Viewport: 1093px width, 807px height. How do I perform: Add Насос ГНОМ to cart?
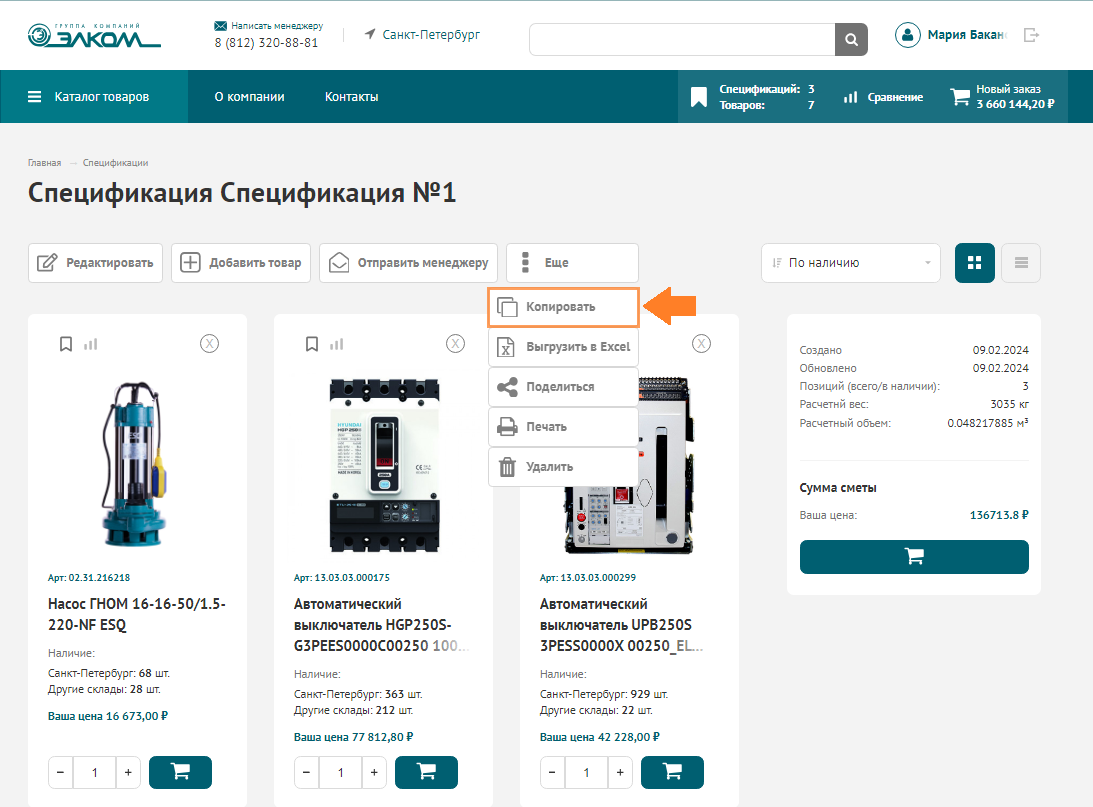(x=180, y=772)
